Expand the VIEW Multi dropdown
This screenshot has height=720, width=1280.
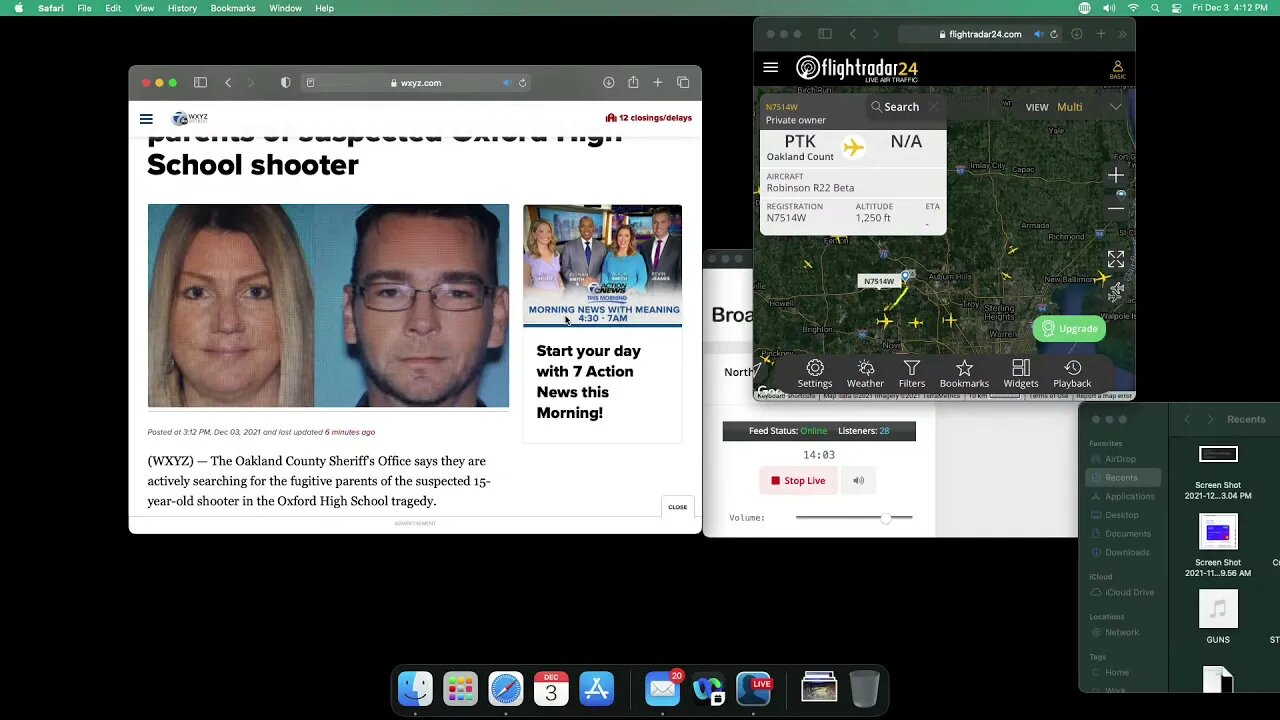click(x=1075, y=107)
